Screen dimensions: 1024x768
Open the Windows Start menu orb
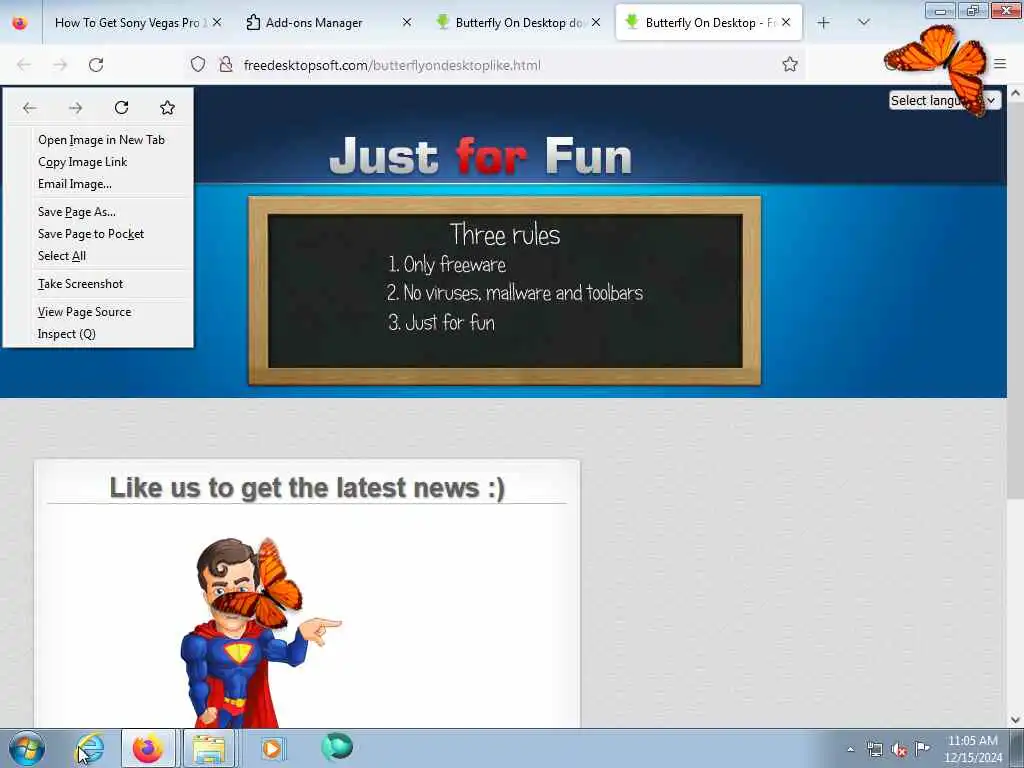point(27,748)
